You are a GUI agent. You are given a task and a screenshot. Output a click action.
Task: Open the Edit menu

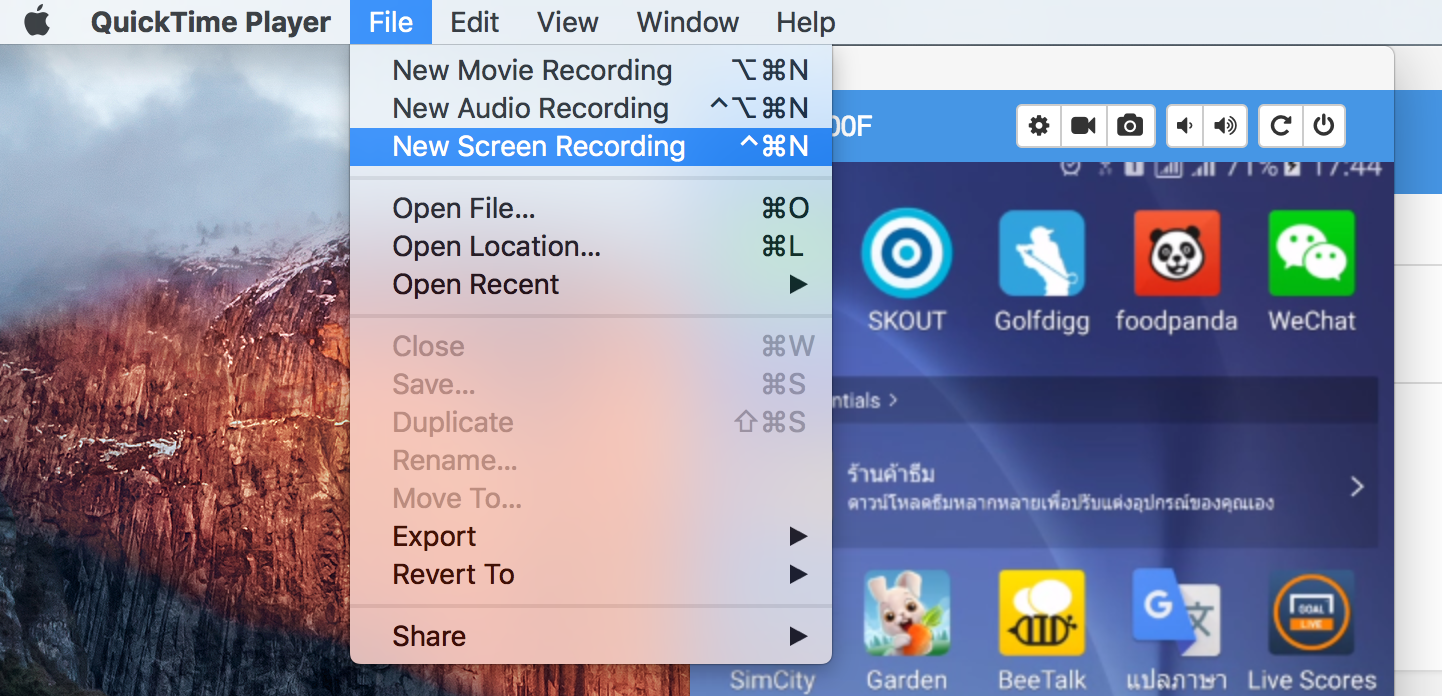pos(475,22)
